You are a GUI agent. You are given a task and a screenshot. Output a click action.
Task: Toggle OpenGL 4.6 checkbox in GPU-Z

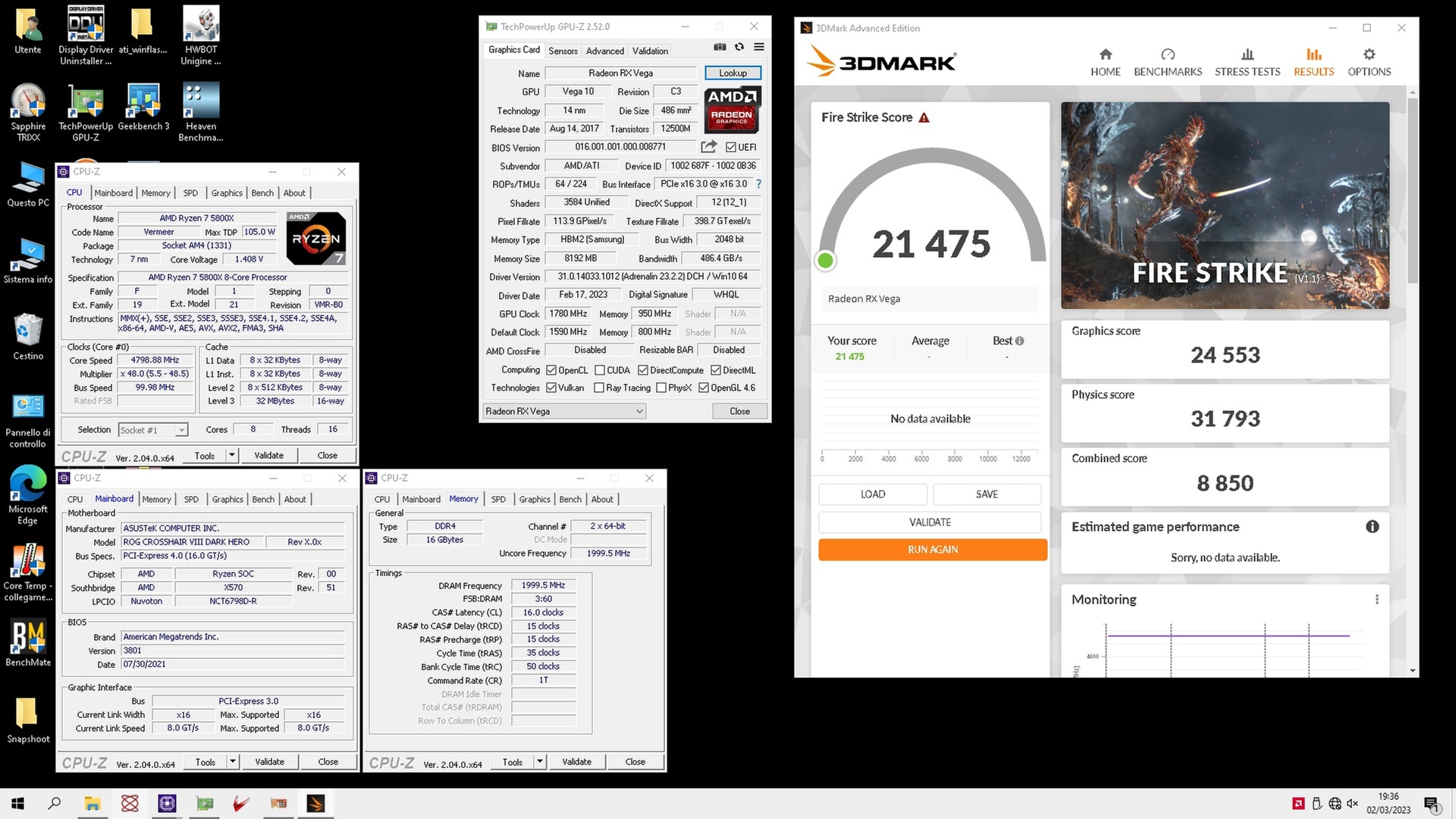click(x=704, y=388)
